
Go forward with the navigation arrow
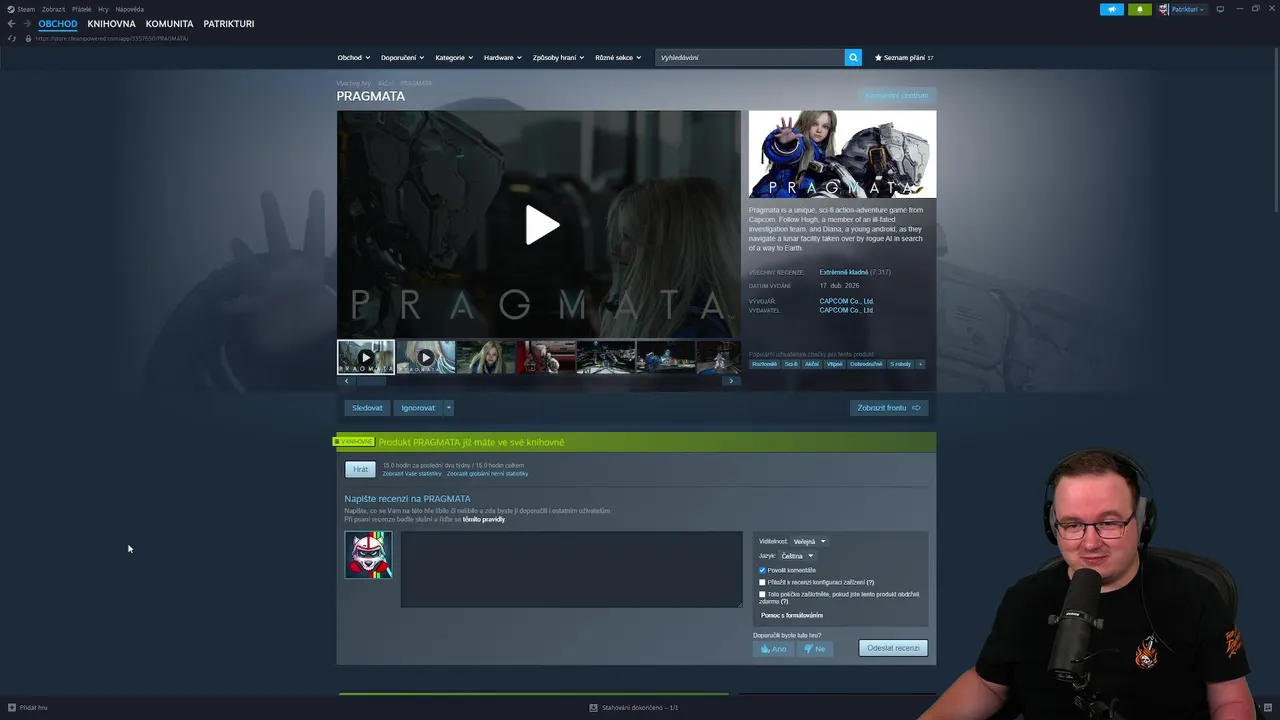coord(26,24)
